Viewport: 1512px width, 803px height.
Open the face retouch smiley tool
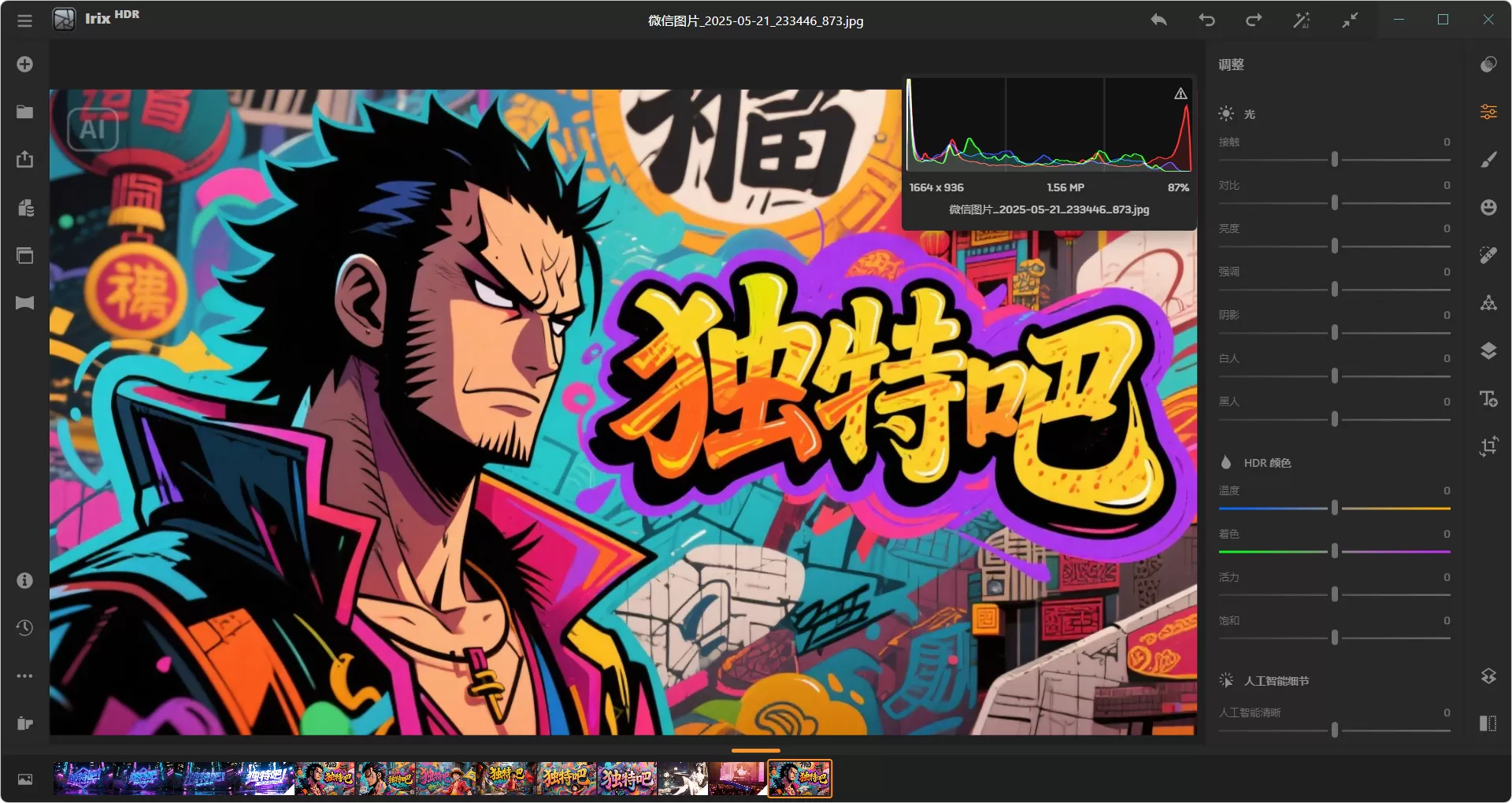pyautogui.click(x=1488, y=207)
